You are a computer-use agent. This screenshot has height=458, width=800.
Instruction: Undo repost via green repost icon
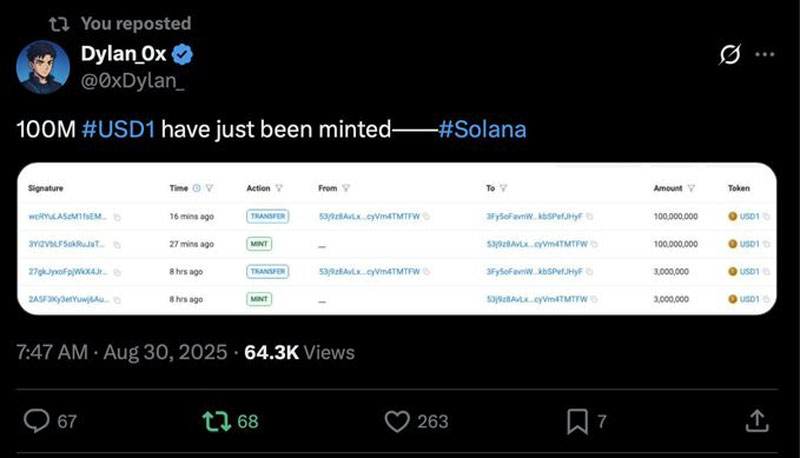[217, 422]
